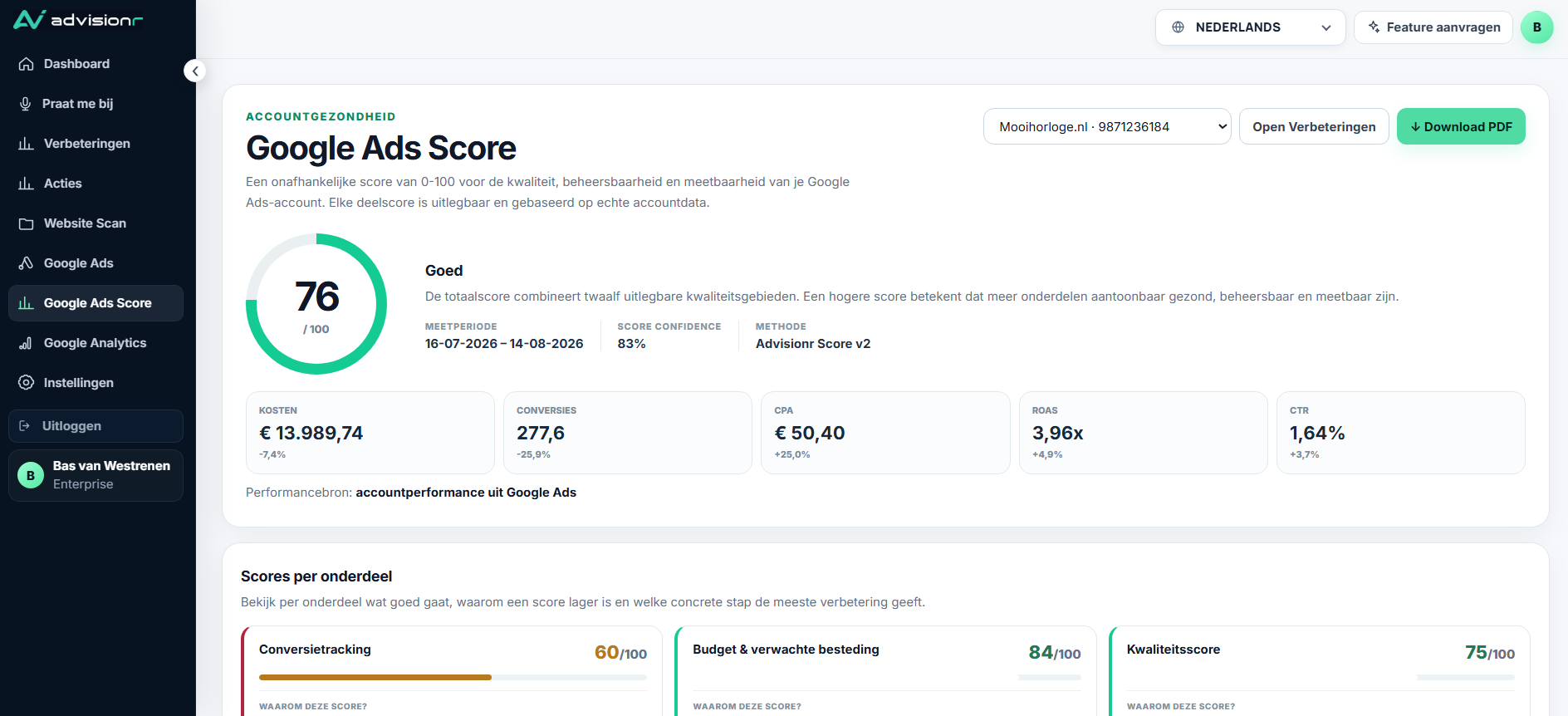Open Website Scan in the sidebar

(96, 223)
